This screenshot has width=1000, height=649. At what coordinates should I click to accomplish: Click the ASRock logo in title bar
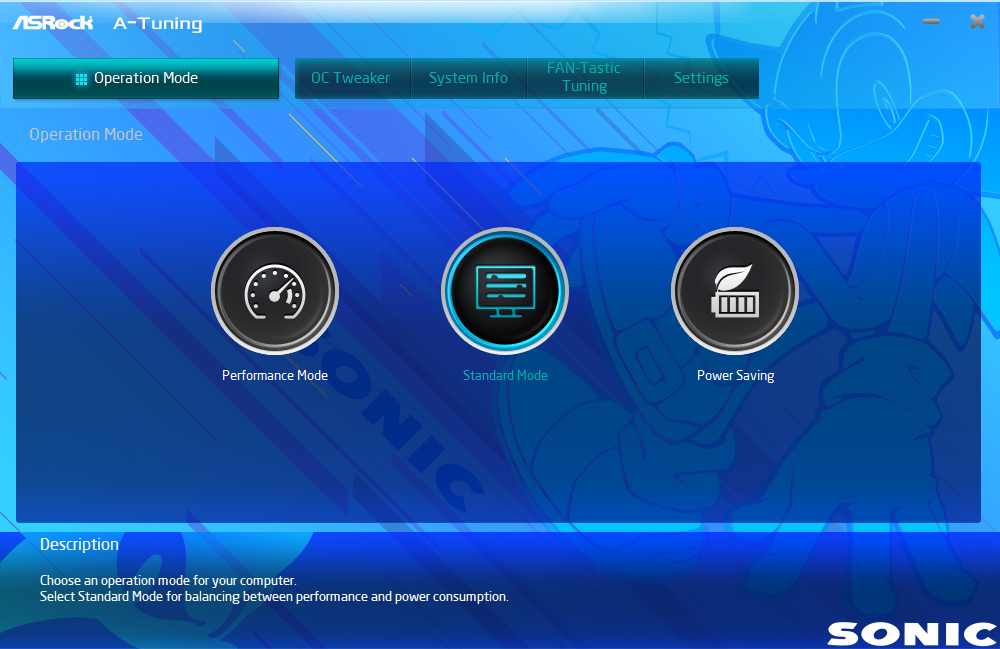[52, 22]
